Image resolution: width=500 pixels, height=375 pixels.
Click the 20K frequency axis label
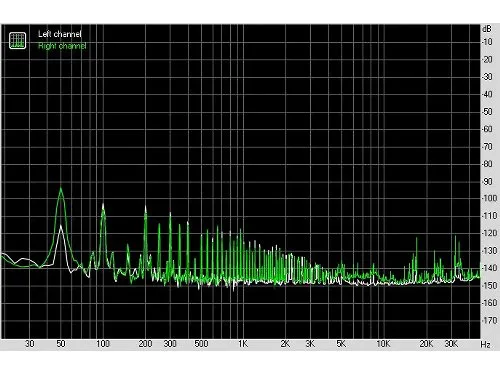click(426, 344)
